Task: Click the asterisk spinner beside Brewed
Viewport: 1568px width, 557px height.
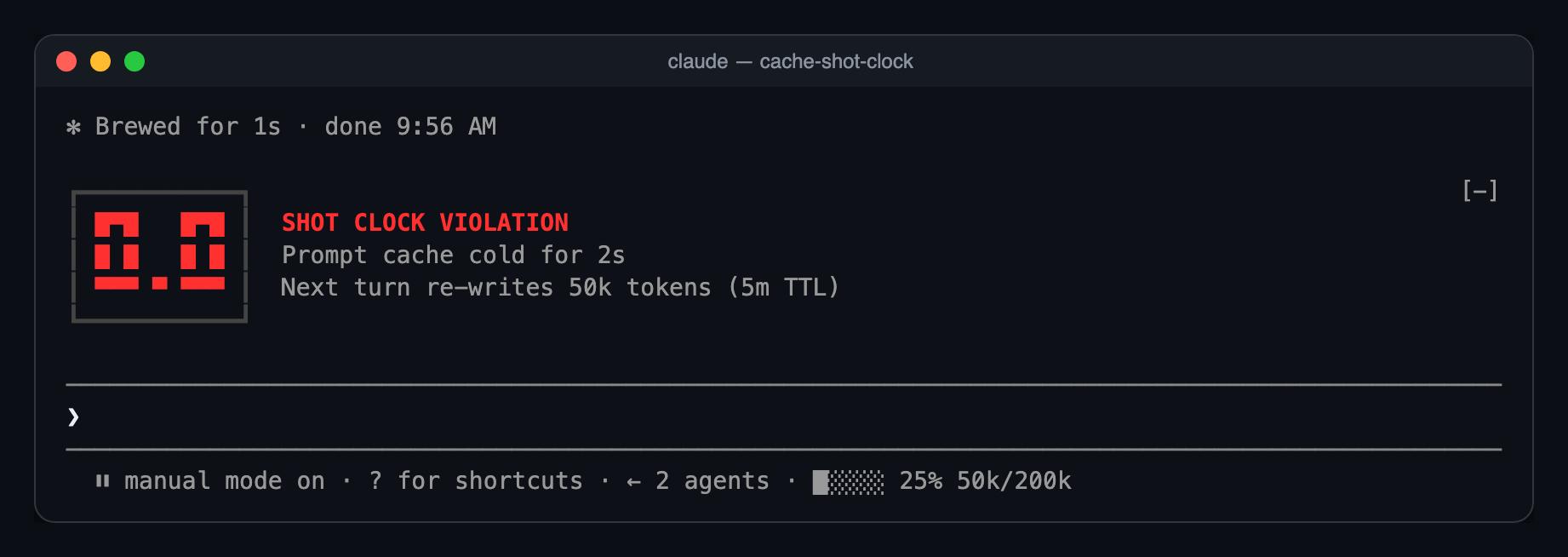Action: (x=74, y=127)
